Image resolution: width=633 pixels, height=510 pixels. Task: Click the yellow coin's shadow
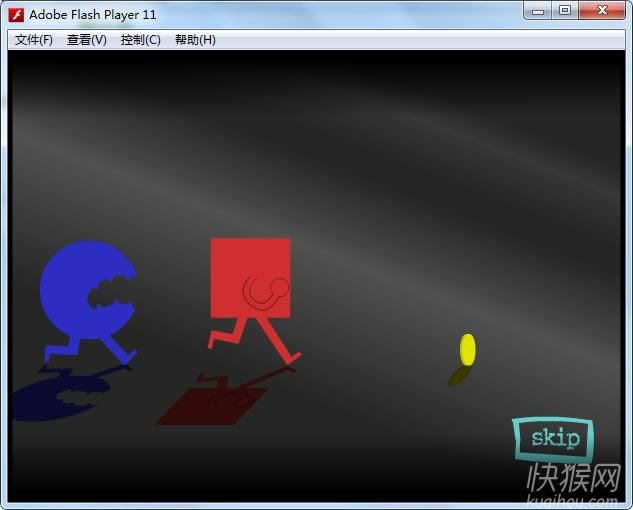458,376
